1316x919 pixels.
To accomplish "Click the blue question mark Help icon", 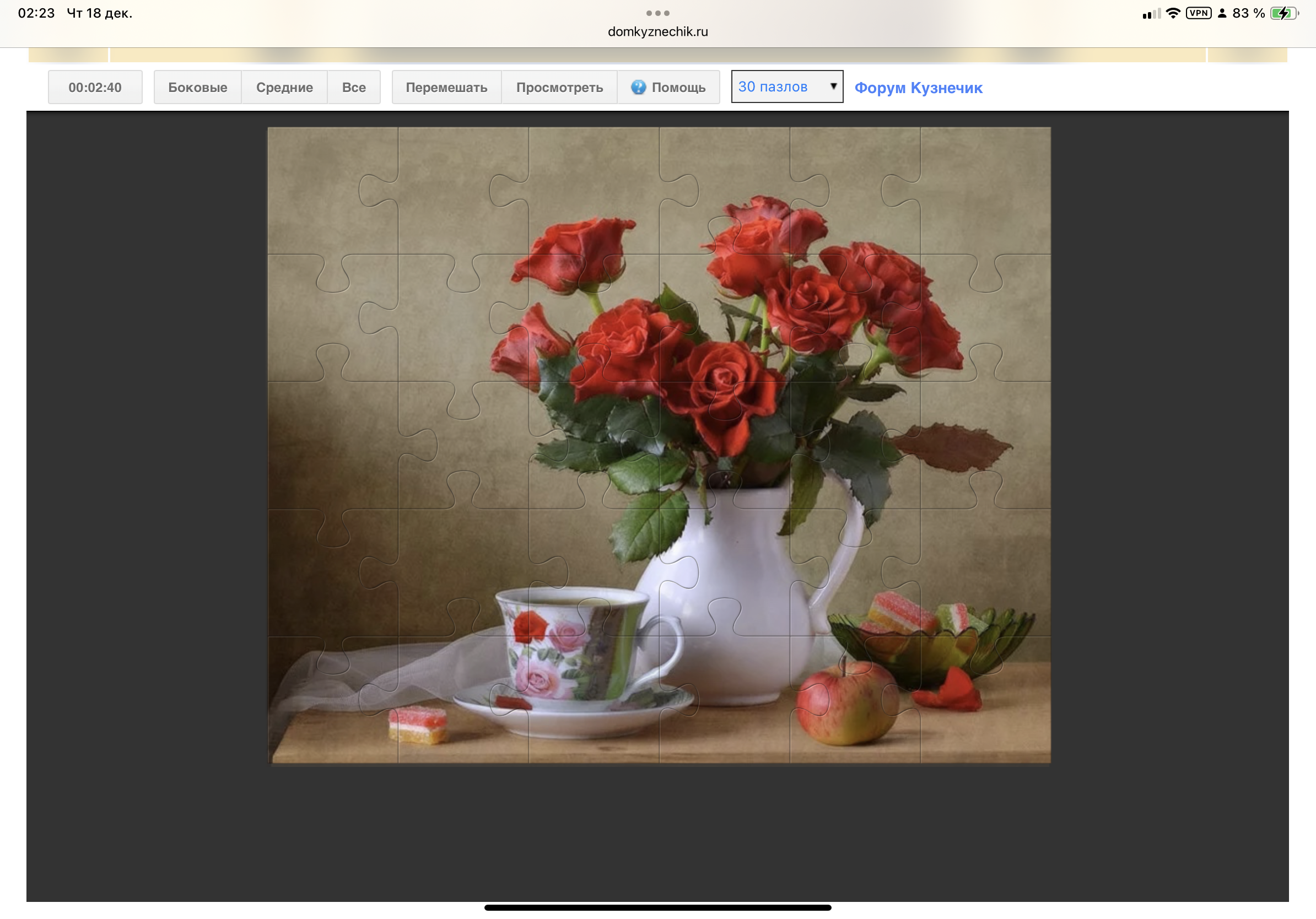I will click(638, 87).
